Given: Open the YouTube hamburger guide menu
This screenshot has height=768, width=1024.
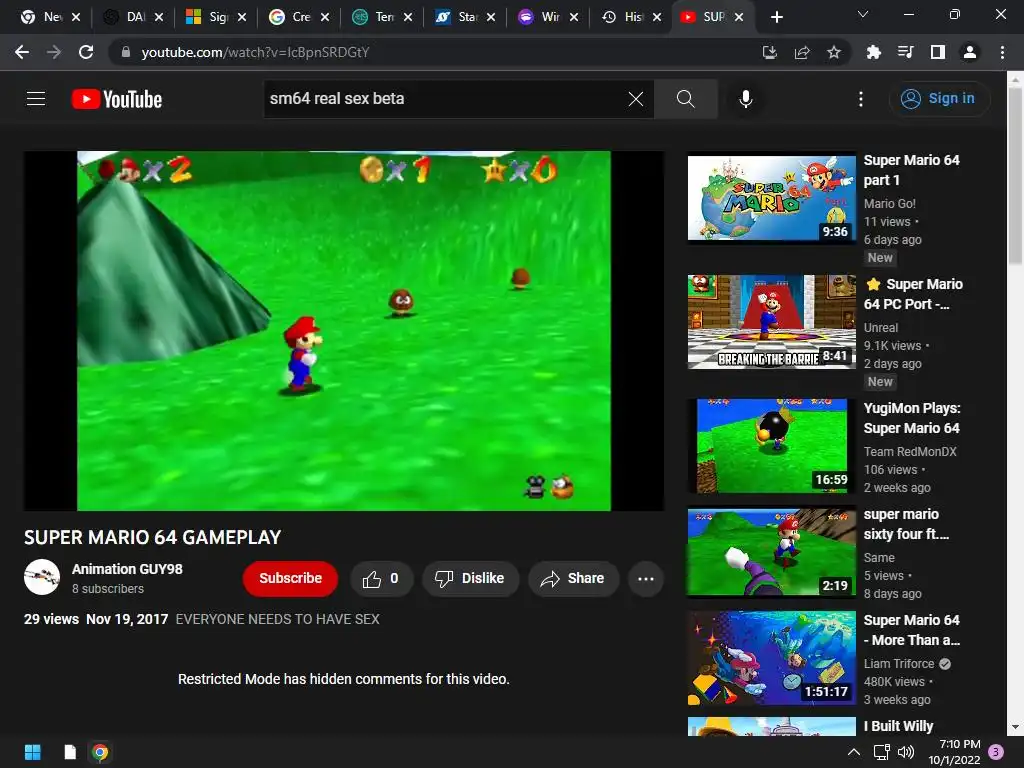Looking at the screenshot, I should point(36,99).
